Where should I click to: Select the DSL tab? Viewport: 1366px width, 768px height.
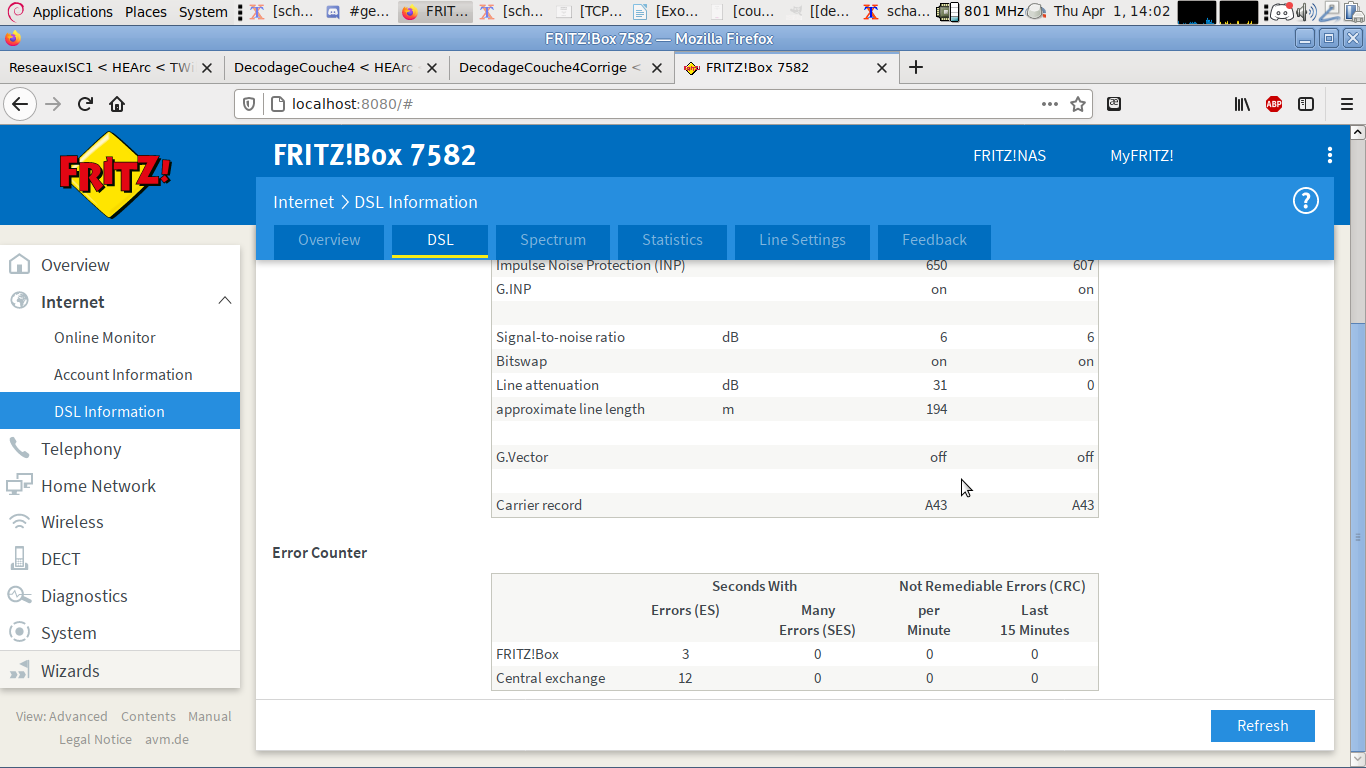[440, 240]
